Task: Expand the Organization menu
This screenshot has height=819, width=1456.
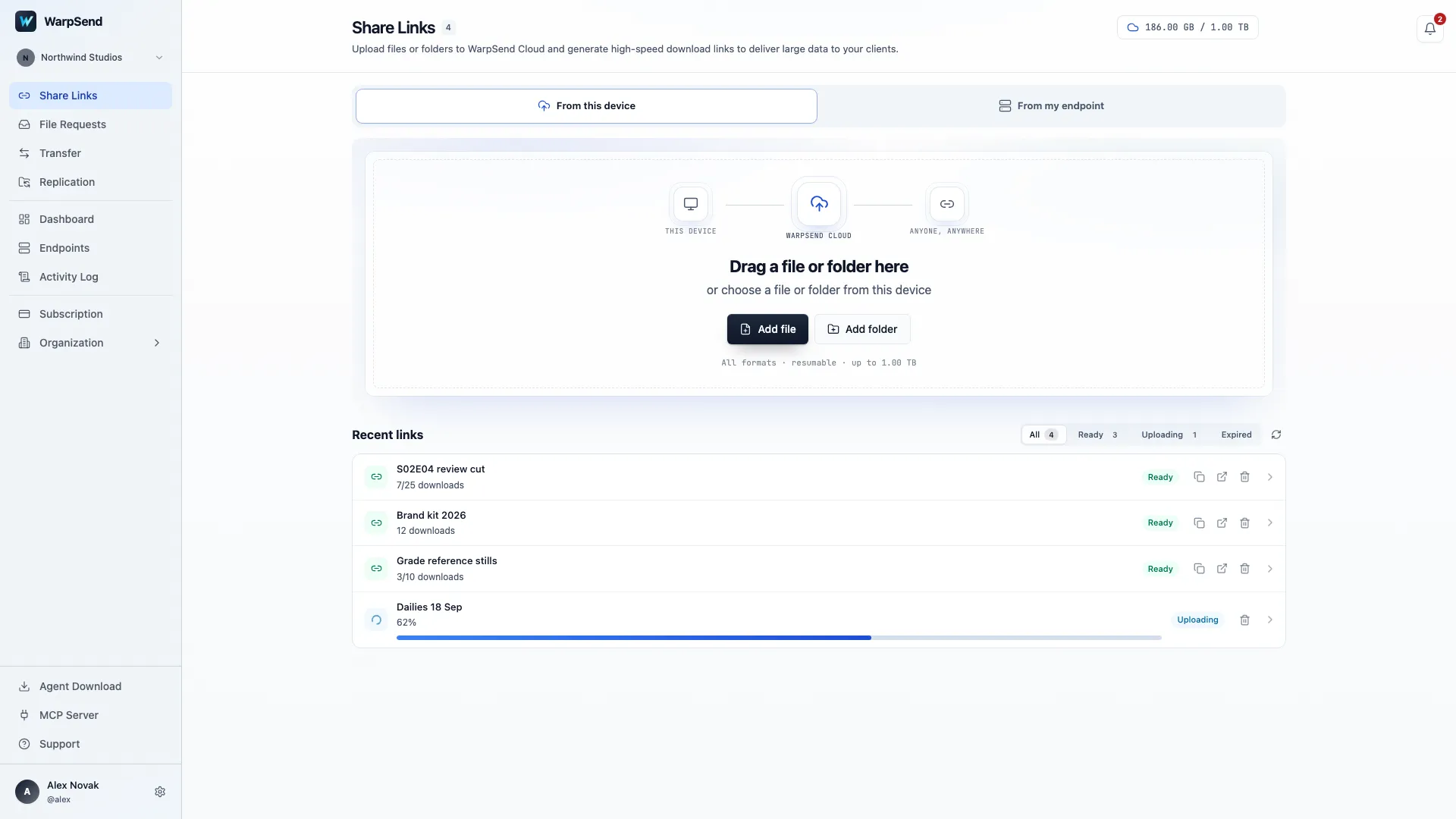Action: coord(90,343)
